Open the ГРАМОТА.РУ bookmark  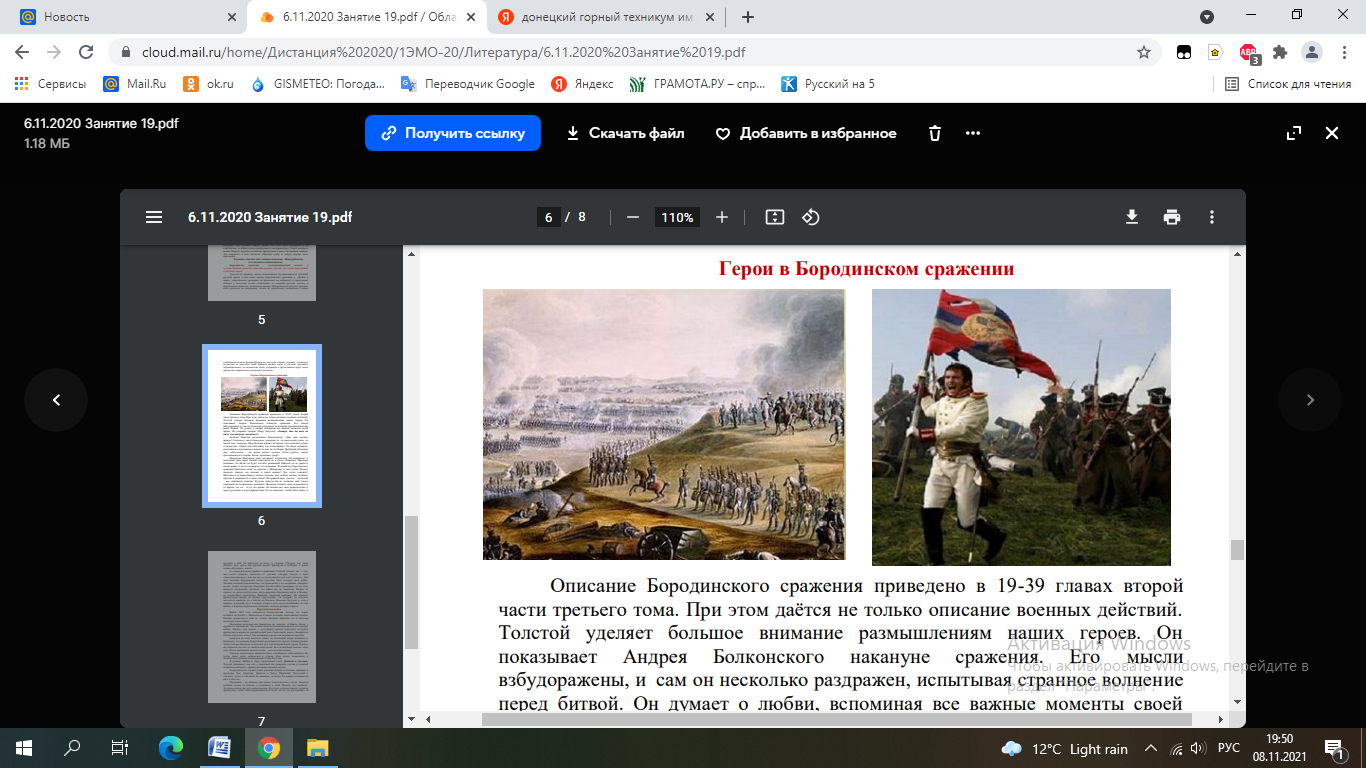click(x=698, y=84)
